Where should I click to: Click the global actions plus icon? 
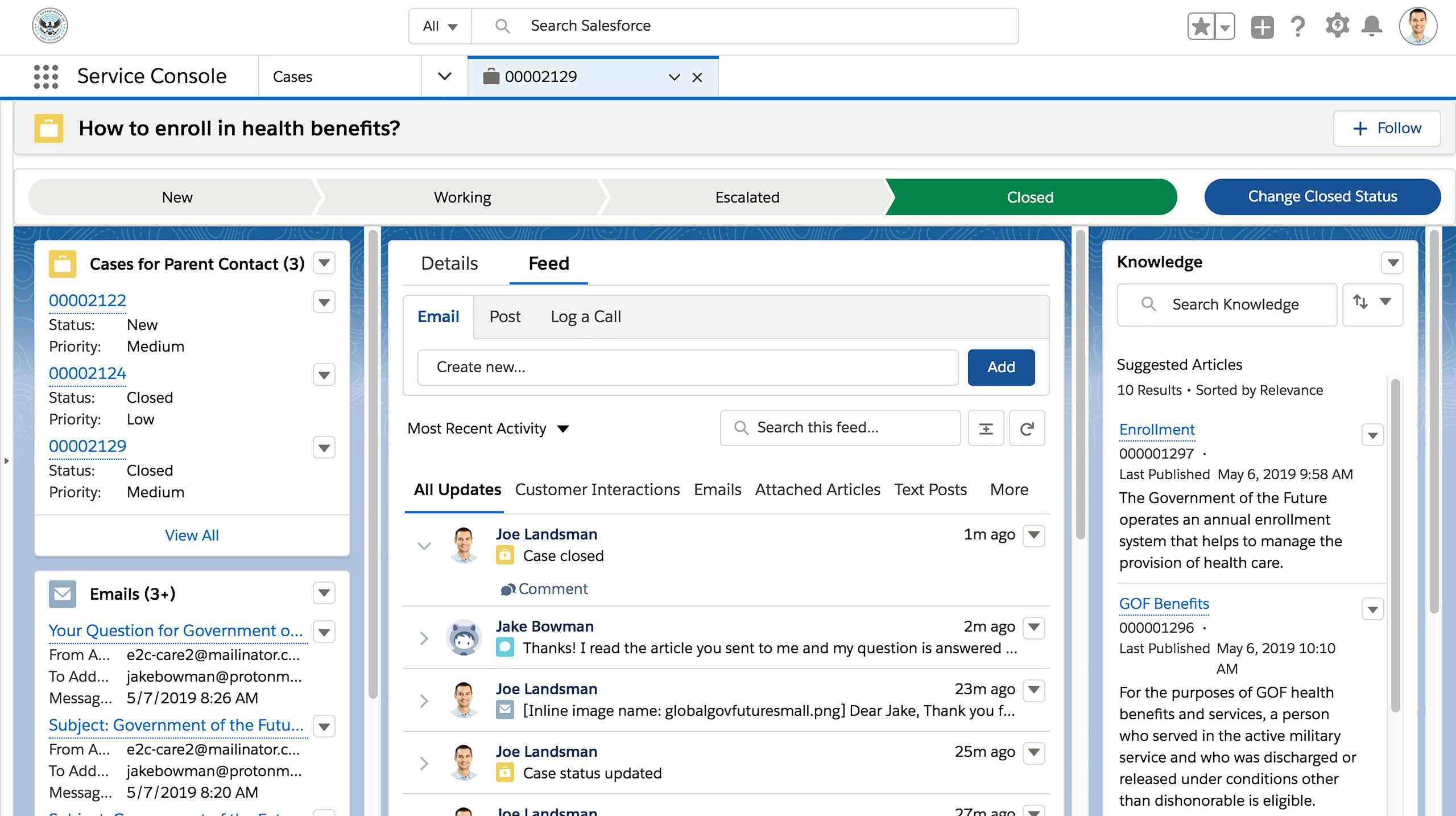pyautogui.click(x=1262, y=27)
